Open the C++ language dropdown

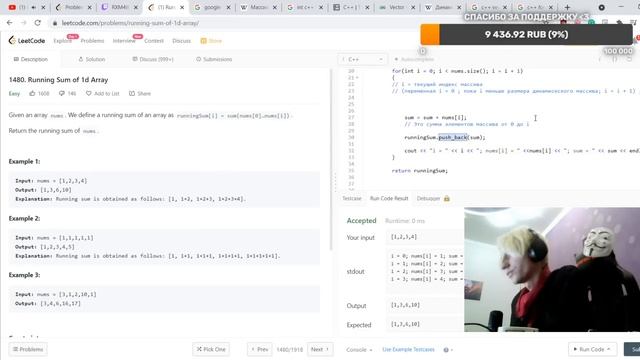(x=363, y=59)
